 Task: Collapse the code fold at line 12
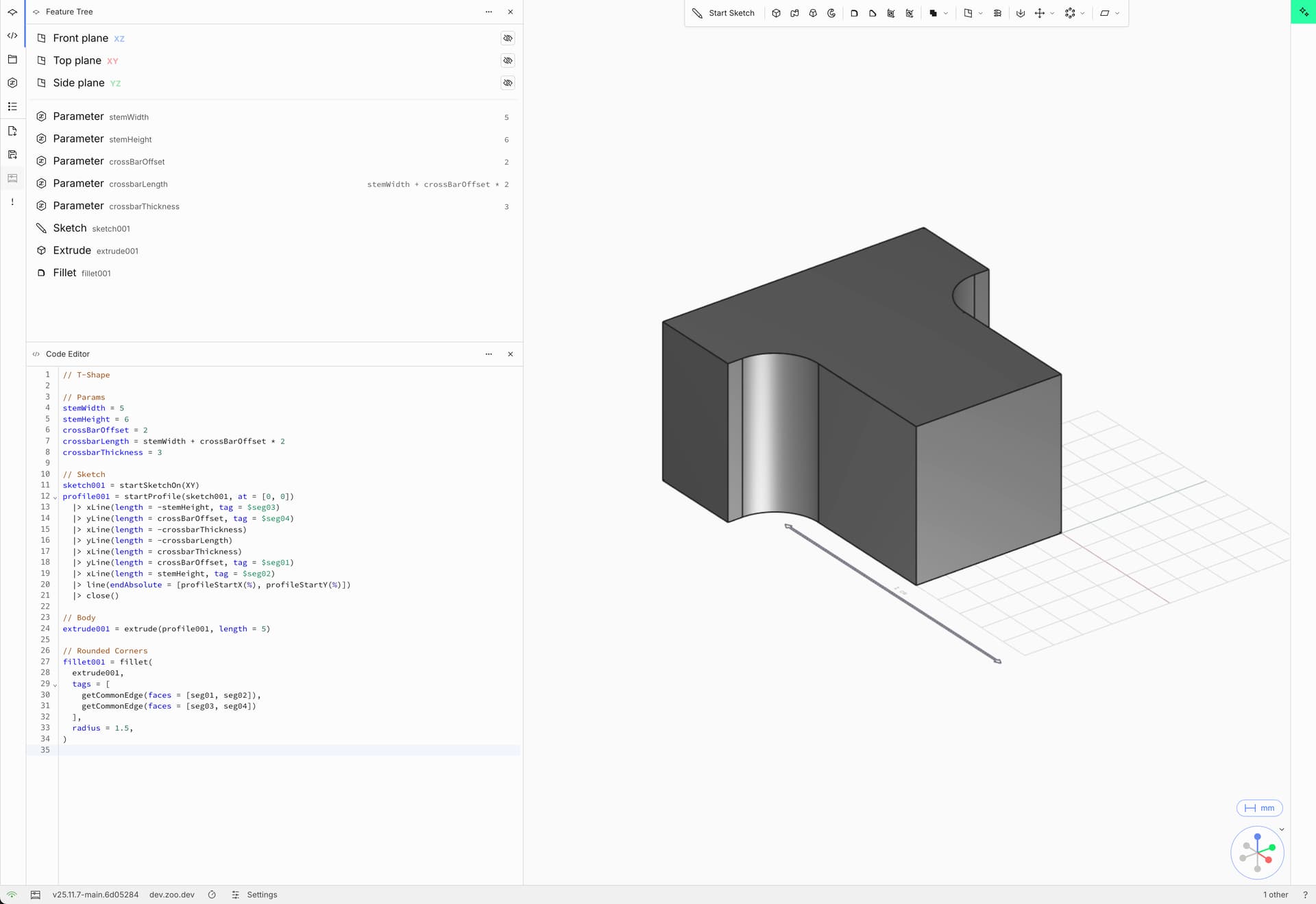[55, 498]
